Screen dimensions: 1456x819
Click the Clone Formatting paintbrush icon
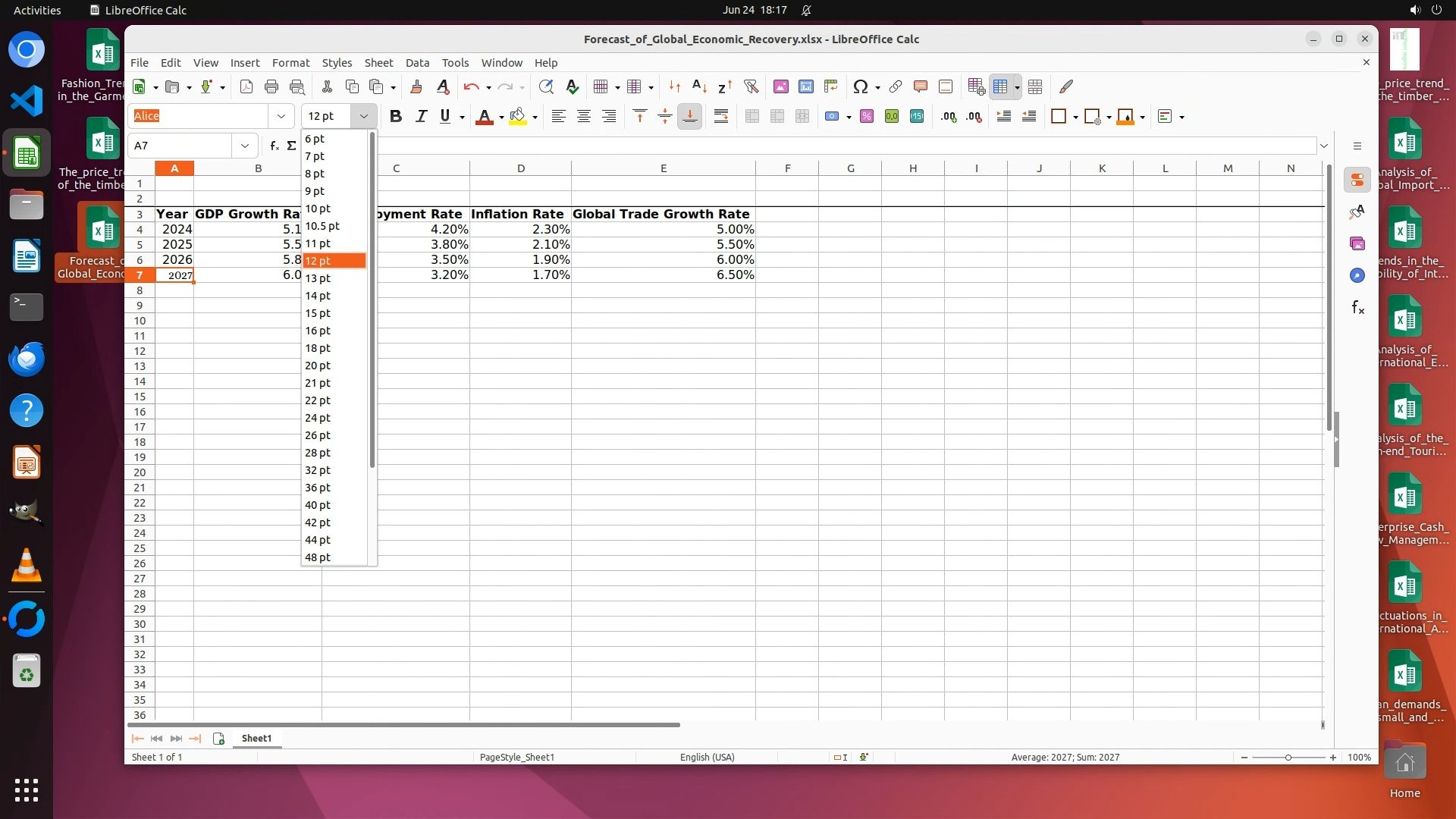click(416, 86)
